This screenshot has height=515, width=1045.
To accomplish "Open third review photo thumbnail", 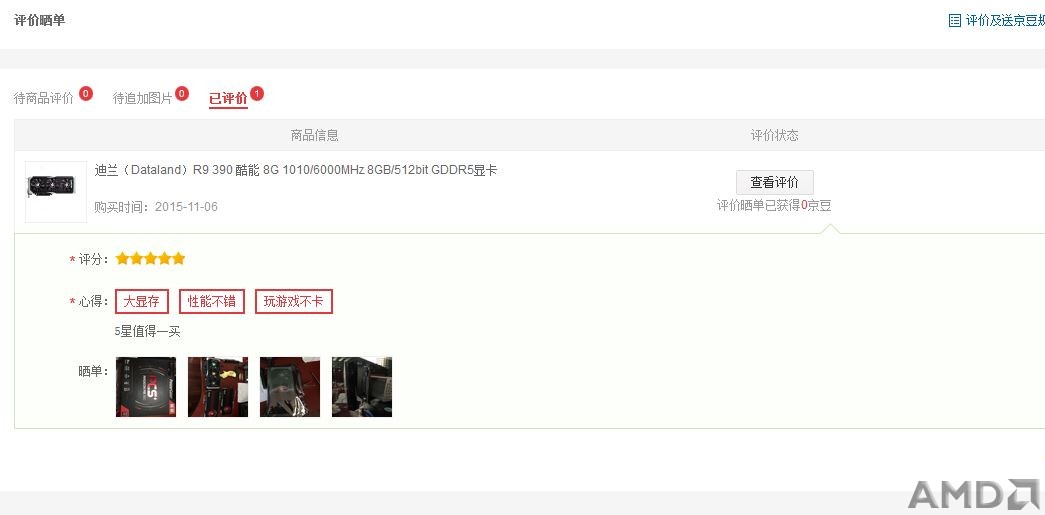I will (x=290, y=387).
